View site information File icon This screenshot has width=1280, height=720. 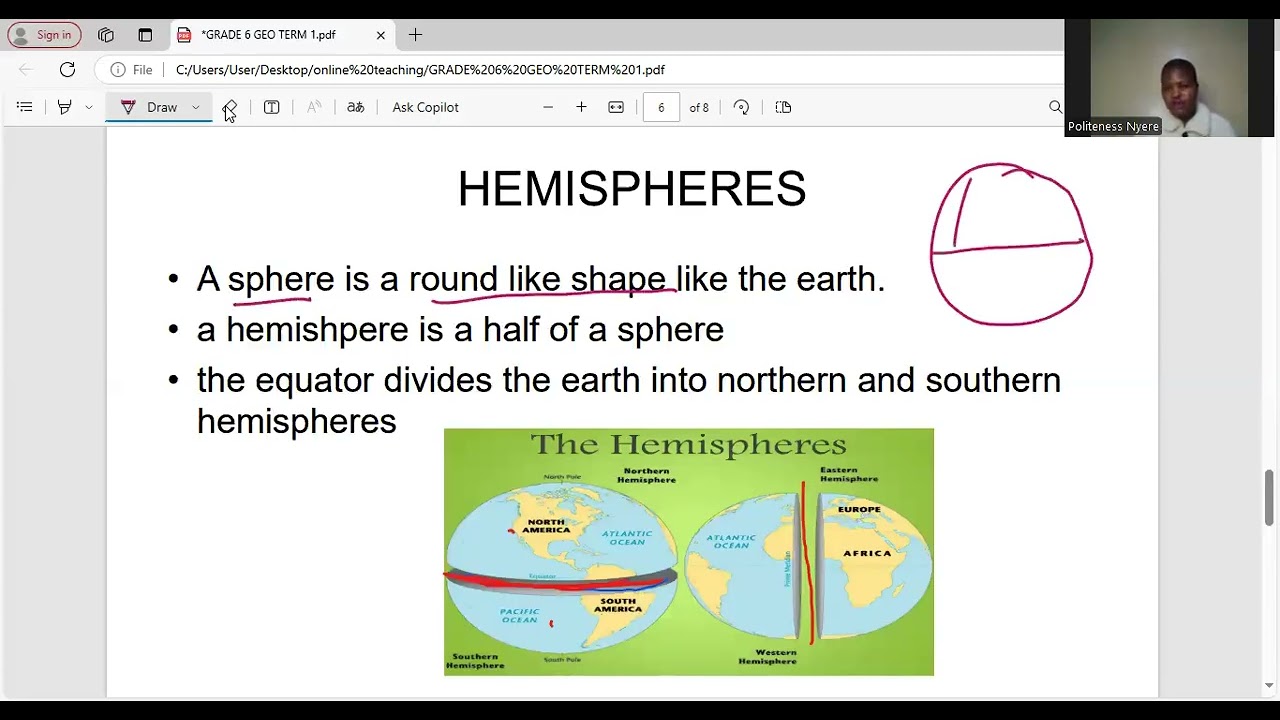click(132, 70)
